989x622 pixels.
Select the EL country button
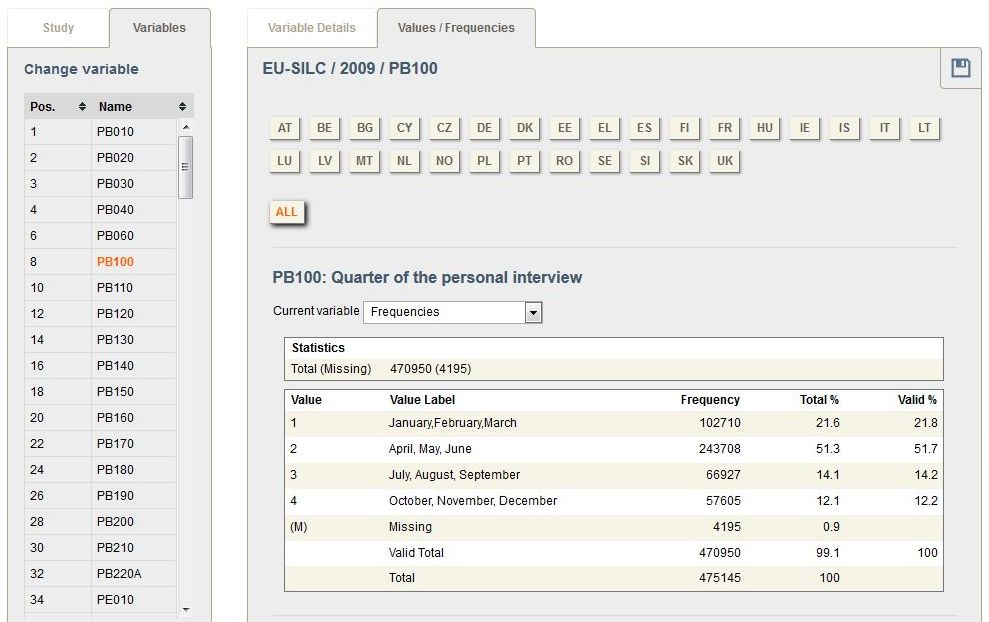604,127
